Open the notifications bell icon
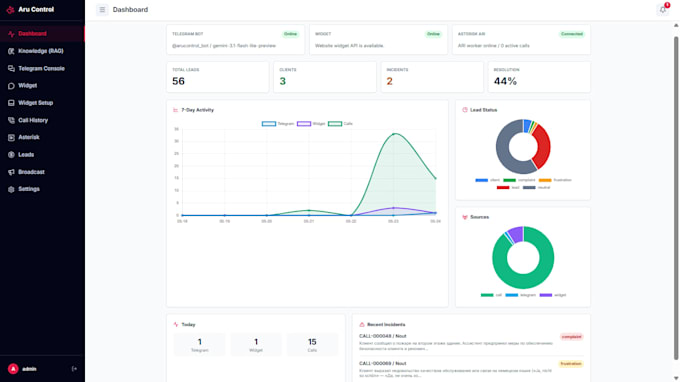Screen dimensions: 680x382 tap(663, 10)
